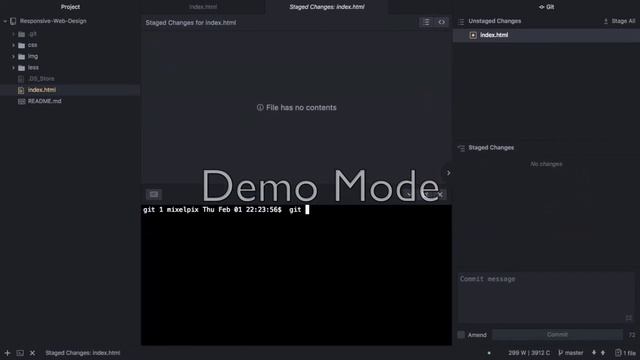Image resolution: width=640 pixels, height=360 pixels.
Task: Click the 1 file changed indicator
Action: pos(626,353)
